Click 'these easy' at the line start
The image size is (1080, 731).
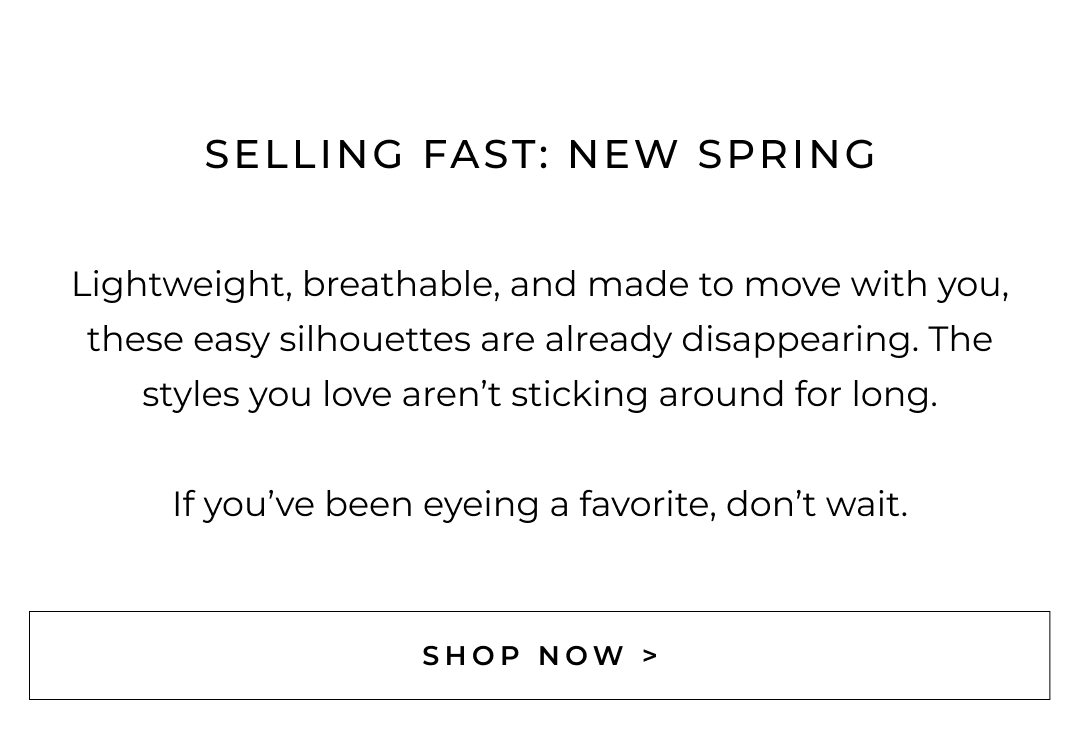click(x=178, y=339)
